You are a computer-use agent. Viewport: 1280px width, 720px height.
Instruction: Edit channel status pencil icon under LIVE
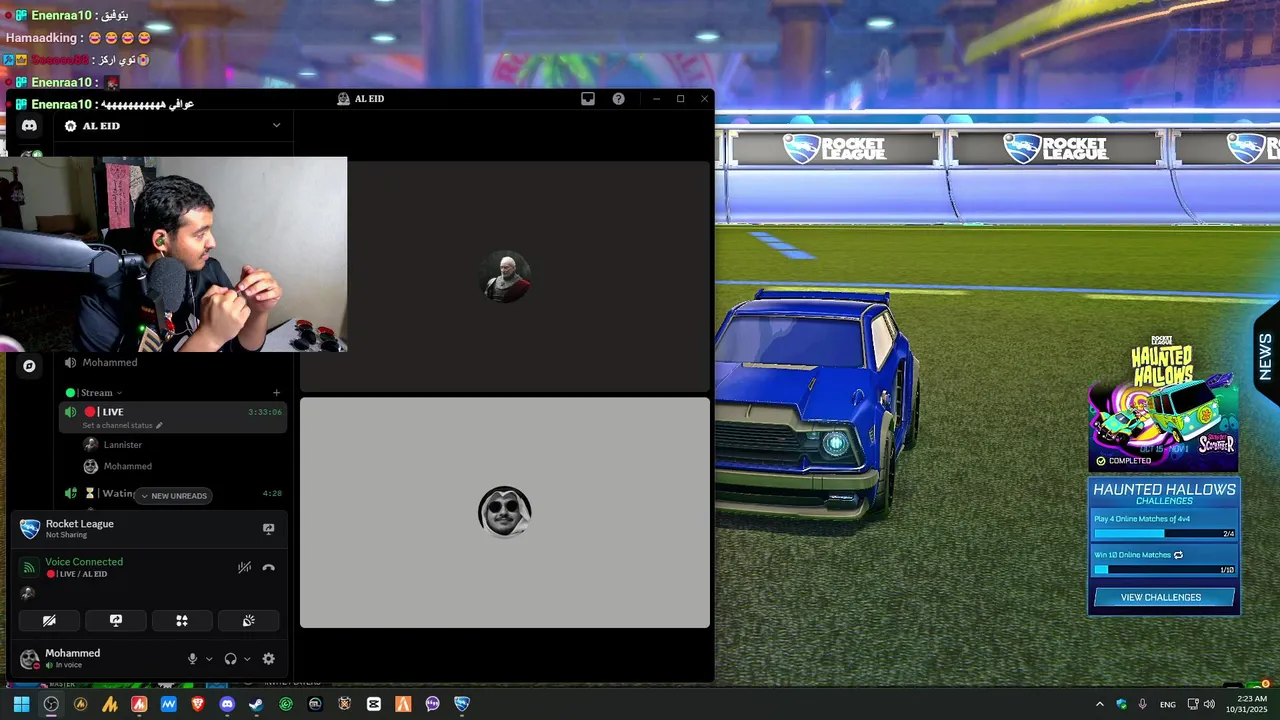[159, 426]
